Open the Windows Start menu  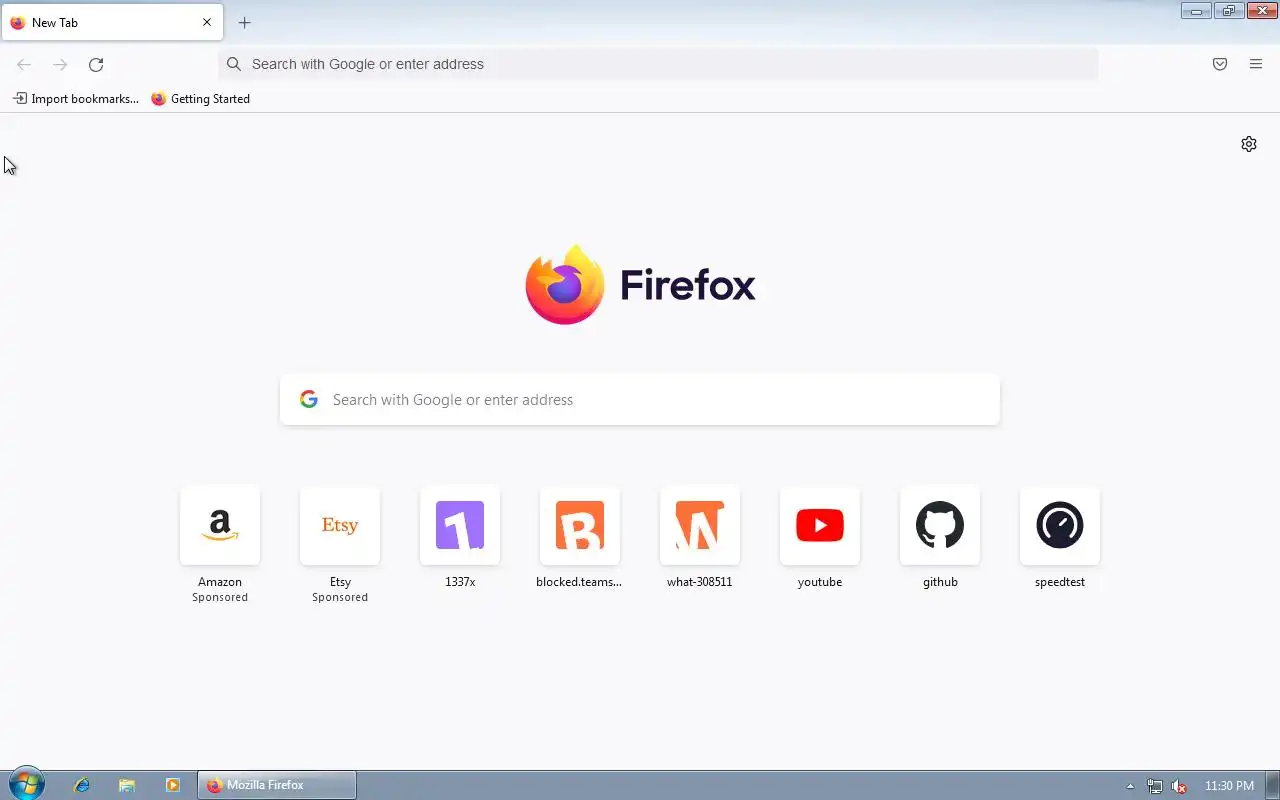pos(26,784)
